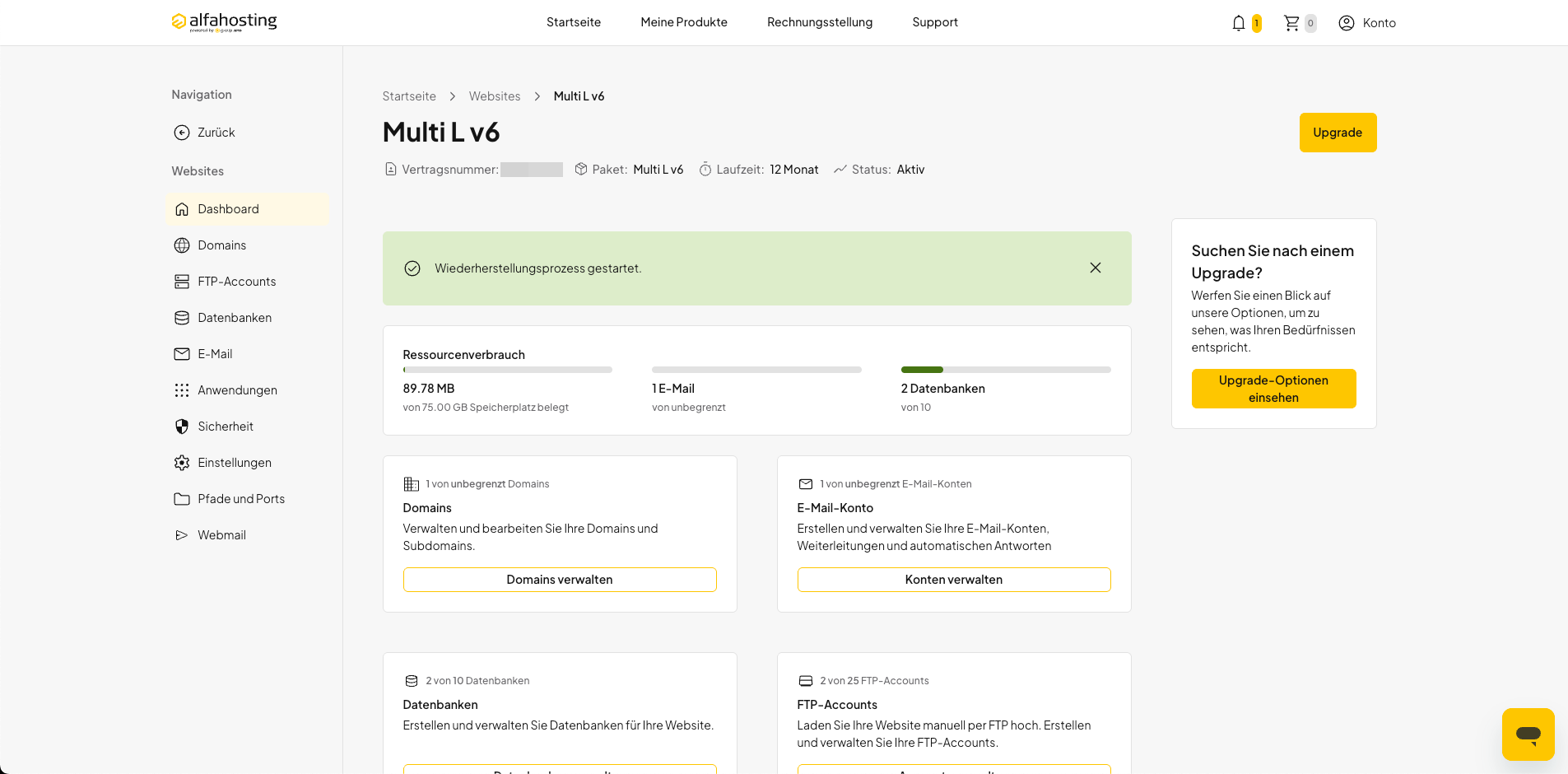This screenshot has width=1568, height=774.
Task: Click the Support menu item
Action: (x=935, y=22)
